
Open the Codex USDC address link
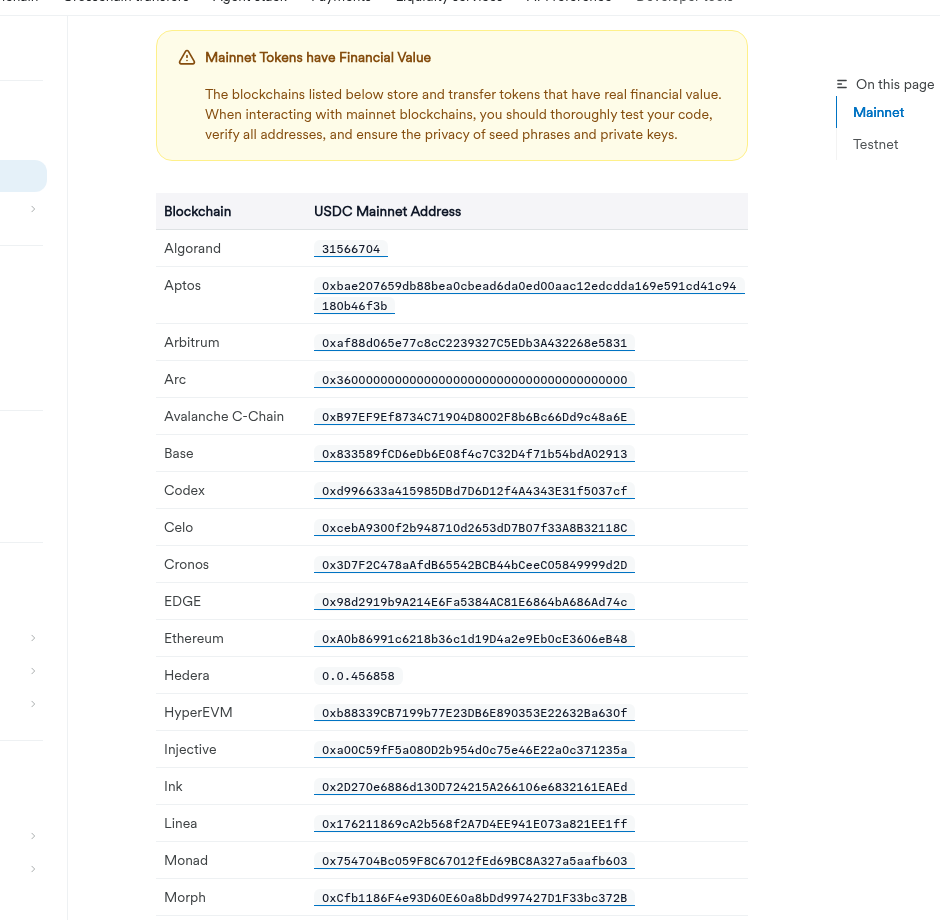click(x=474, y=491)
